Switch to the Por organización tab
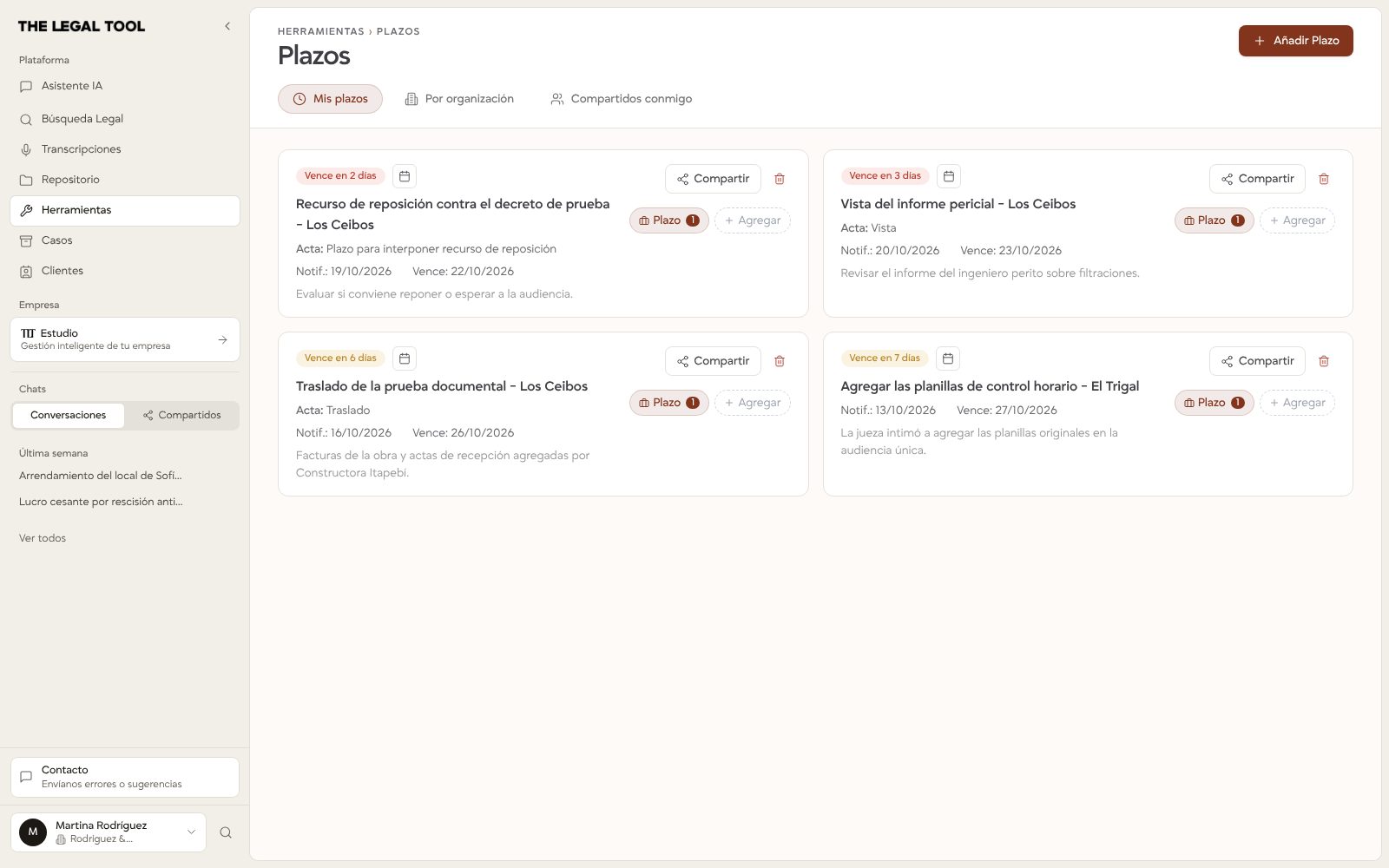The image size is (1389, 868). click(459, 99)
